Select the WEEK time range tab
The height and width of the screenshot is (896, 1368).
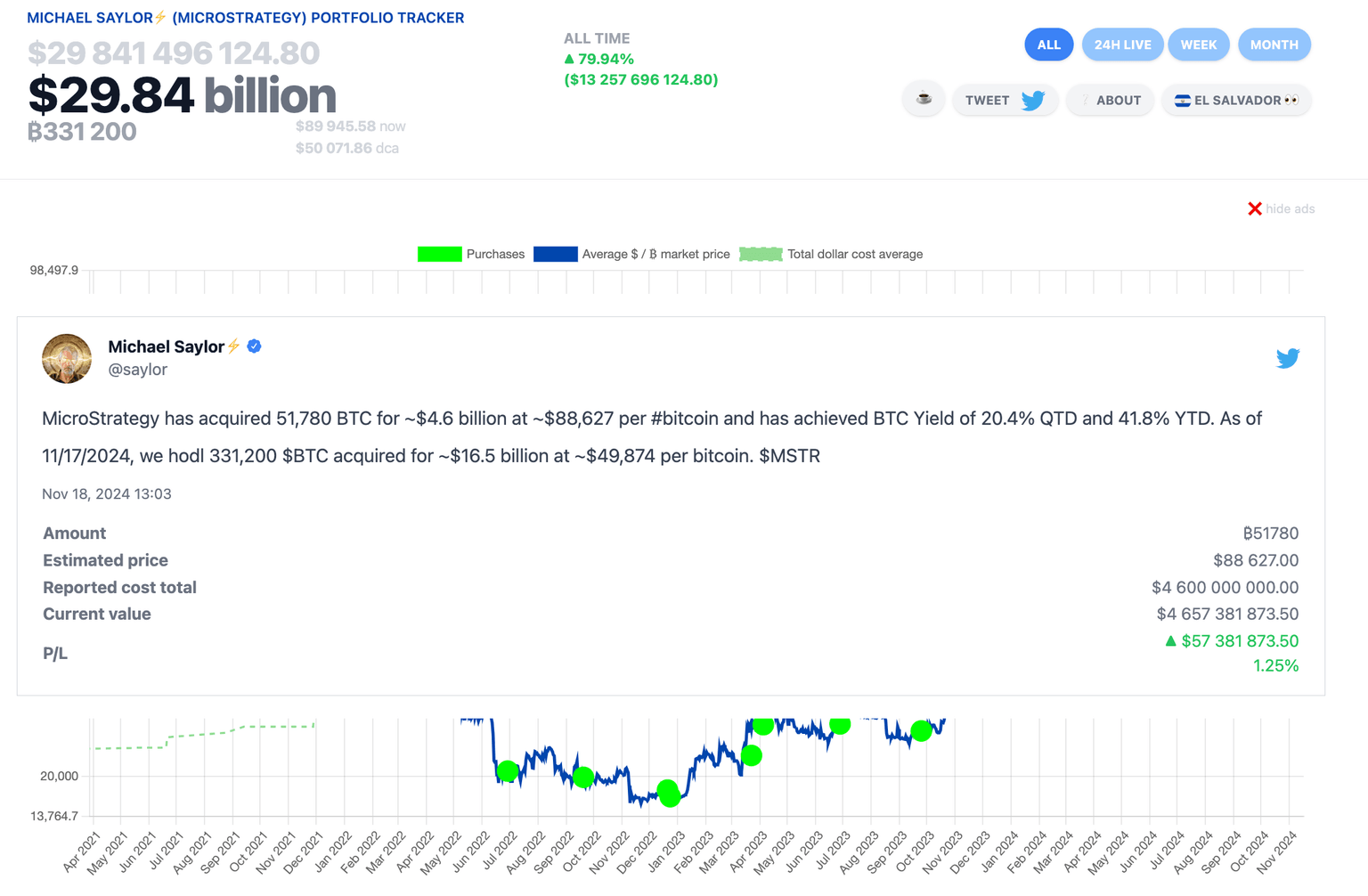click(x=1198, y=45)
